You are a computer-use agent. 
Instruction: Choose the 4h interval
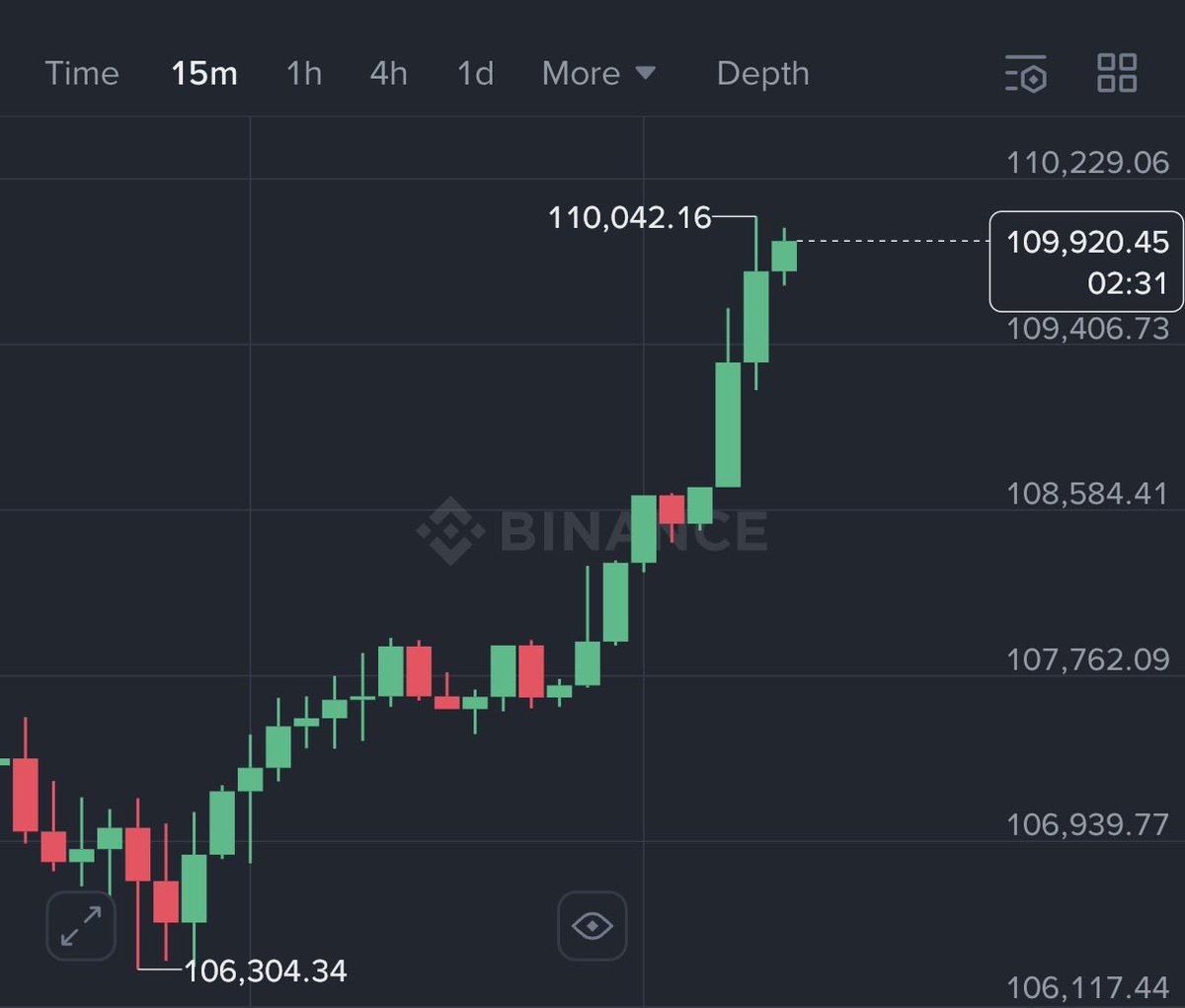coord(388,73)
